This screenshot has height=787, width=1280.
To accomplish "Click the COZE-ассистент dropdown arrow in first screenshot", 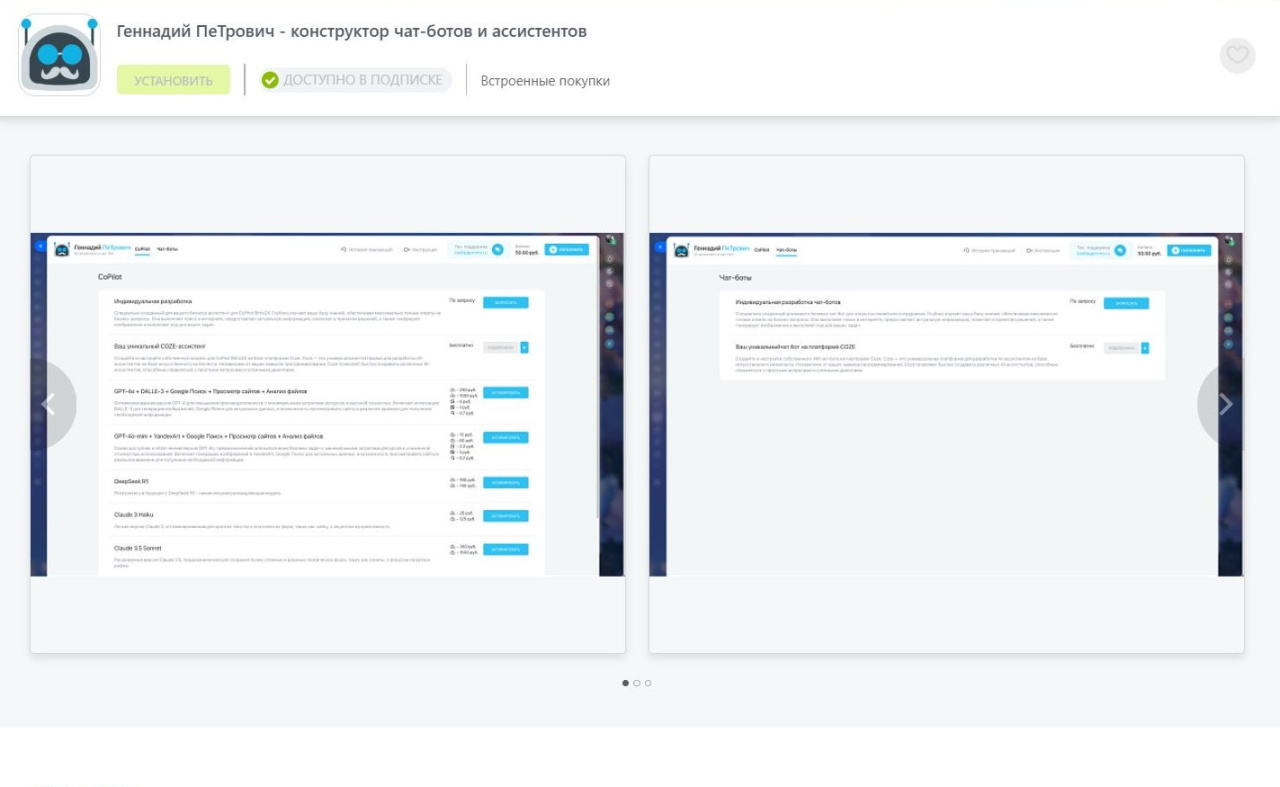I will pos(524,347).
